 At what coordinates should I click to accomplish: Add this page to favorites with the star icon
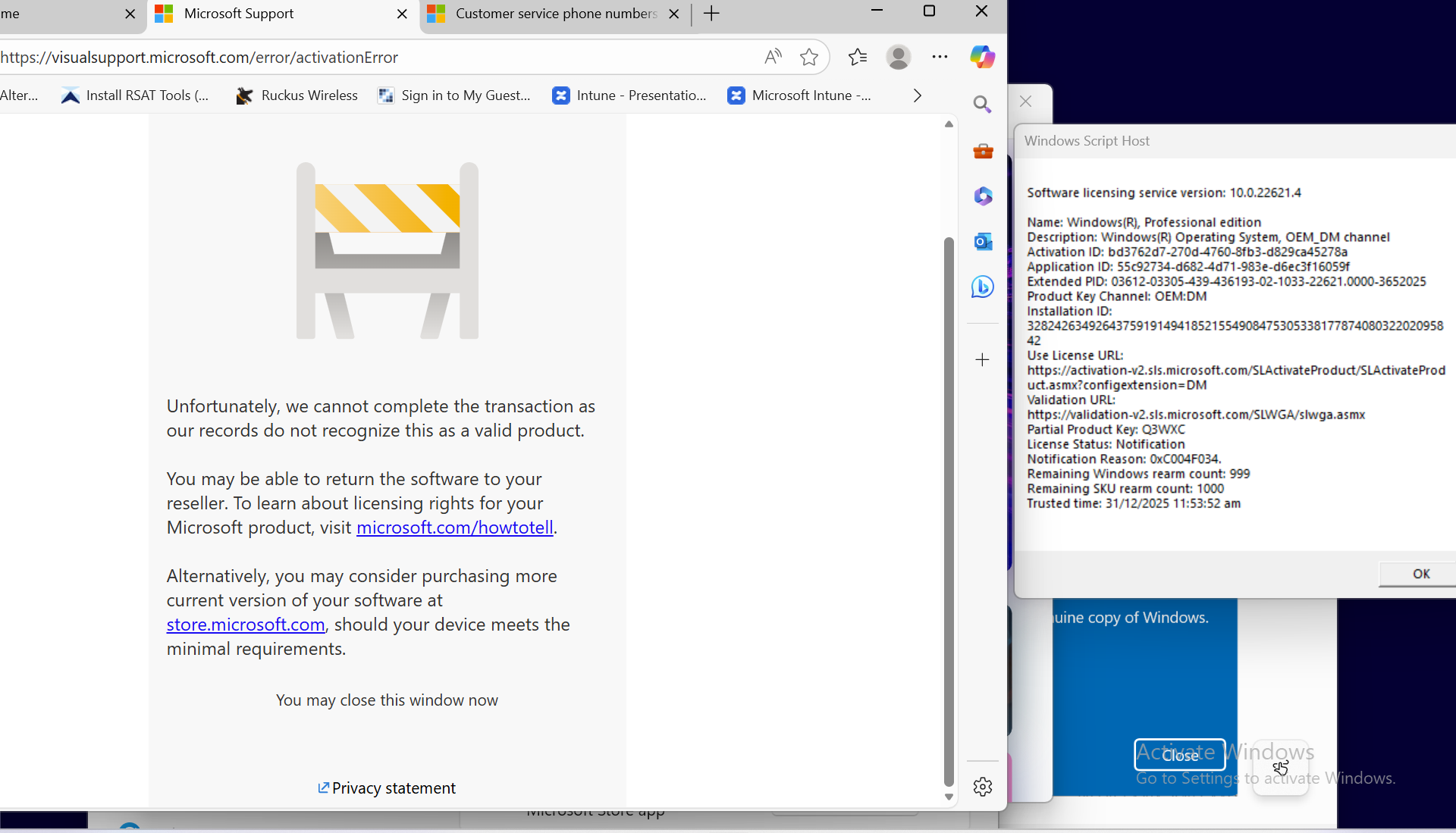(x=809, y=57)
